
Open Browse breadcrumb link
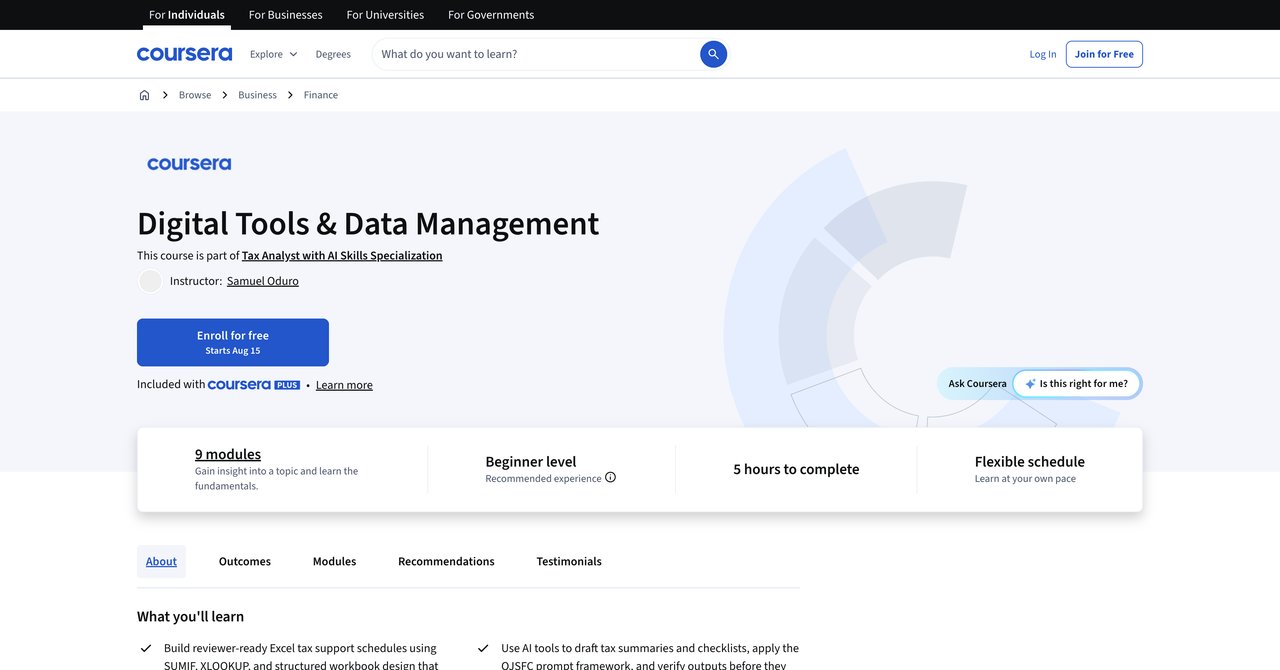(195, 95)
